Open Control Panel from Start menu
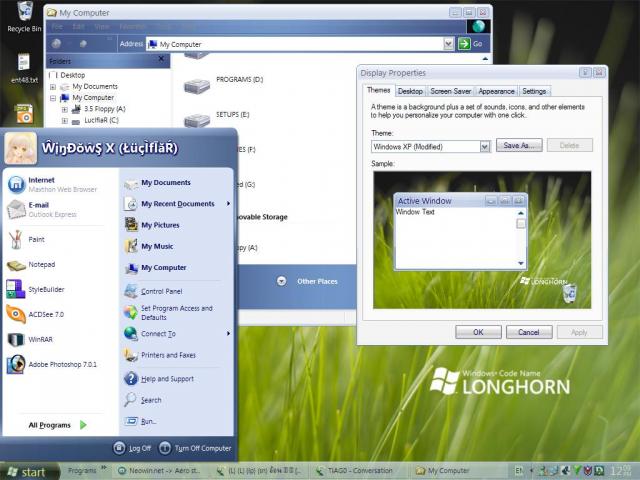This screenshot has height=480, width=640. click(x=153, y=291)
